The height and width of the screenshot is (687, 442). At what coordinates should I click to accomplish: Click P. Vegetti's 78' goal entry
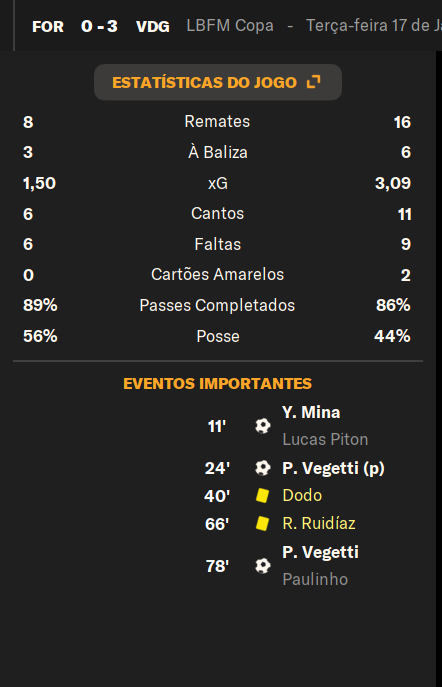point(320,552)
